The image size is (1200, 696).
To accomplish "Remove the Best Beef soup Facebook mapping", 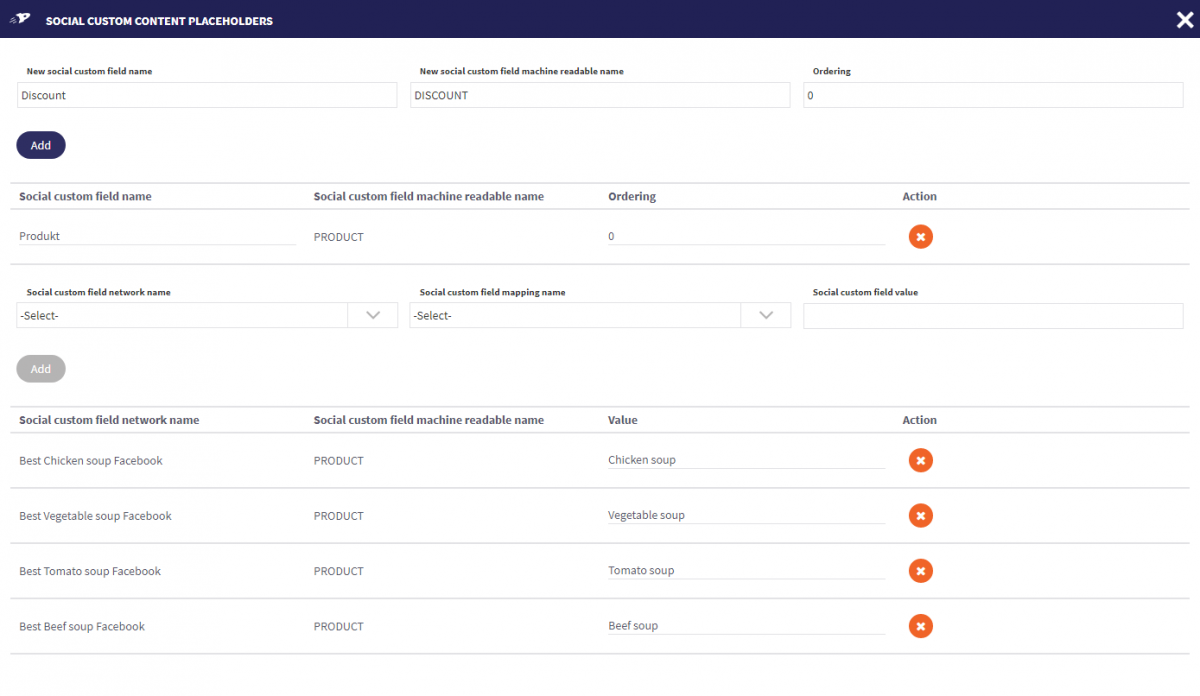I will (x=921, y=626).
